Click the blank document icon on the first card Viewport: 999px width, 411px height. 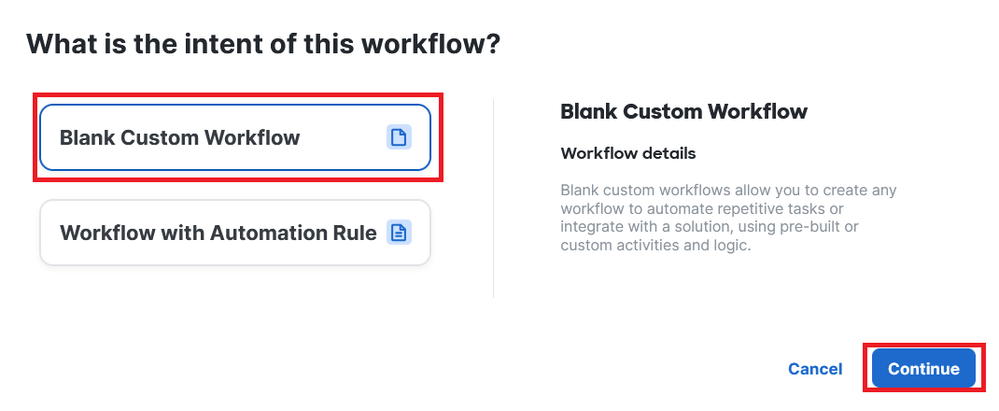click(399, 138)
